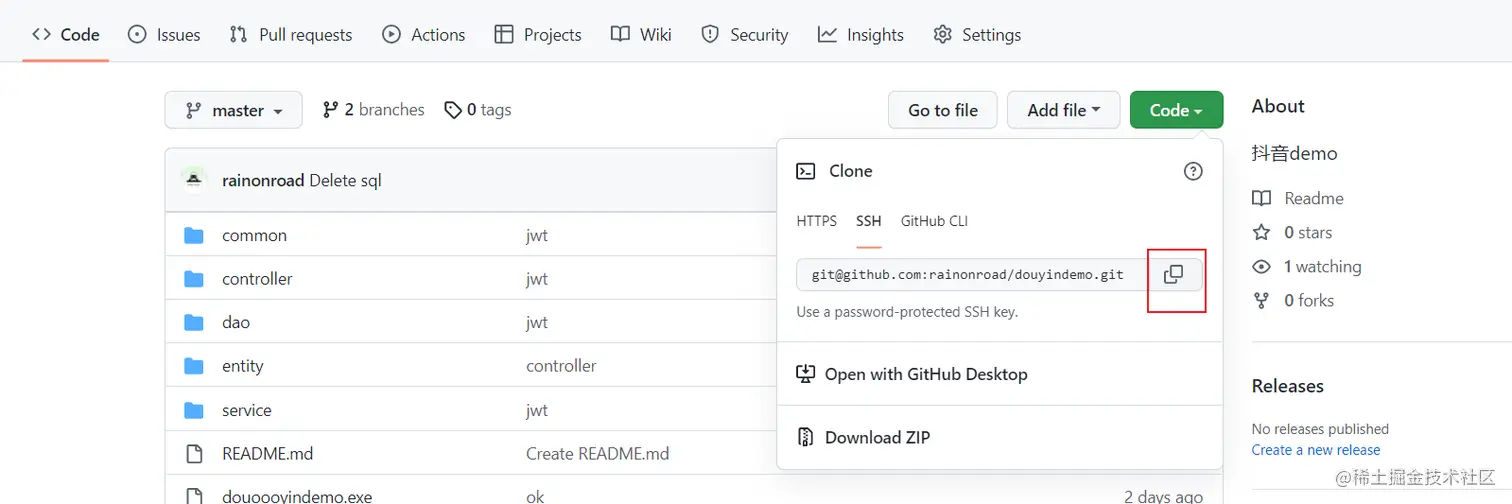The width and height of the screenshot is (1512, 504).
Task: Open the Delete sql commit message
Action: pyautogui.click(x=345, y=181)
